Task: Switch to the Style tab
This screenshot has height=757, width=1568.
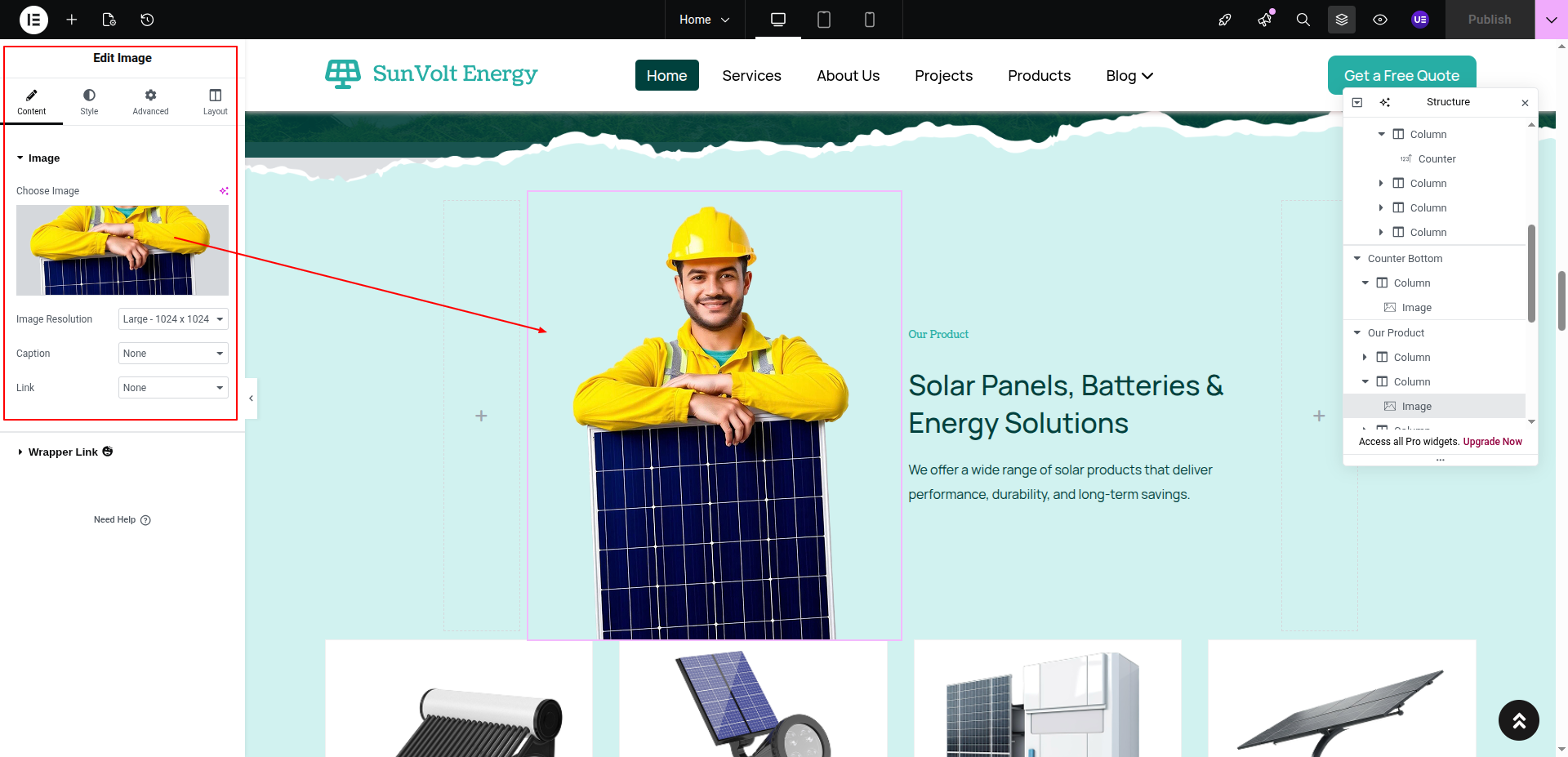Action: 89,101
